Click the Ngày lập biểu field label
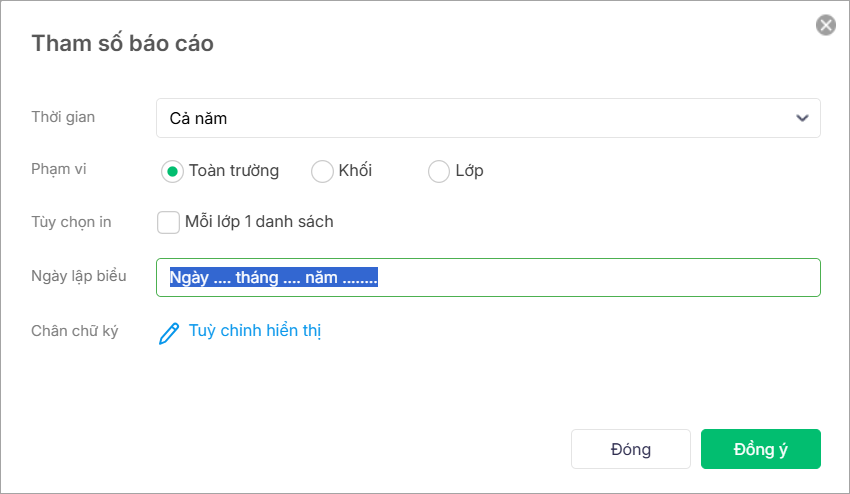The width and height of the screenshot is (850, 494). (78, 276)
